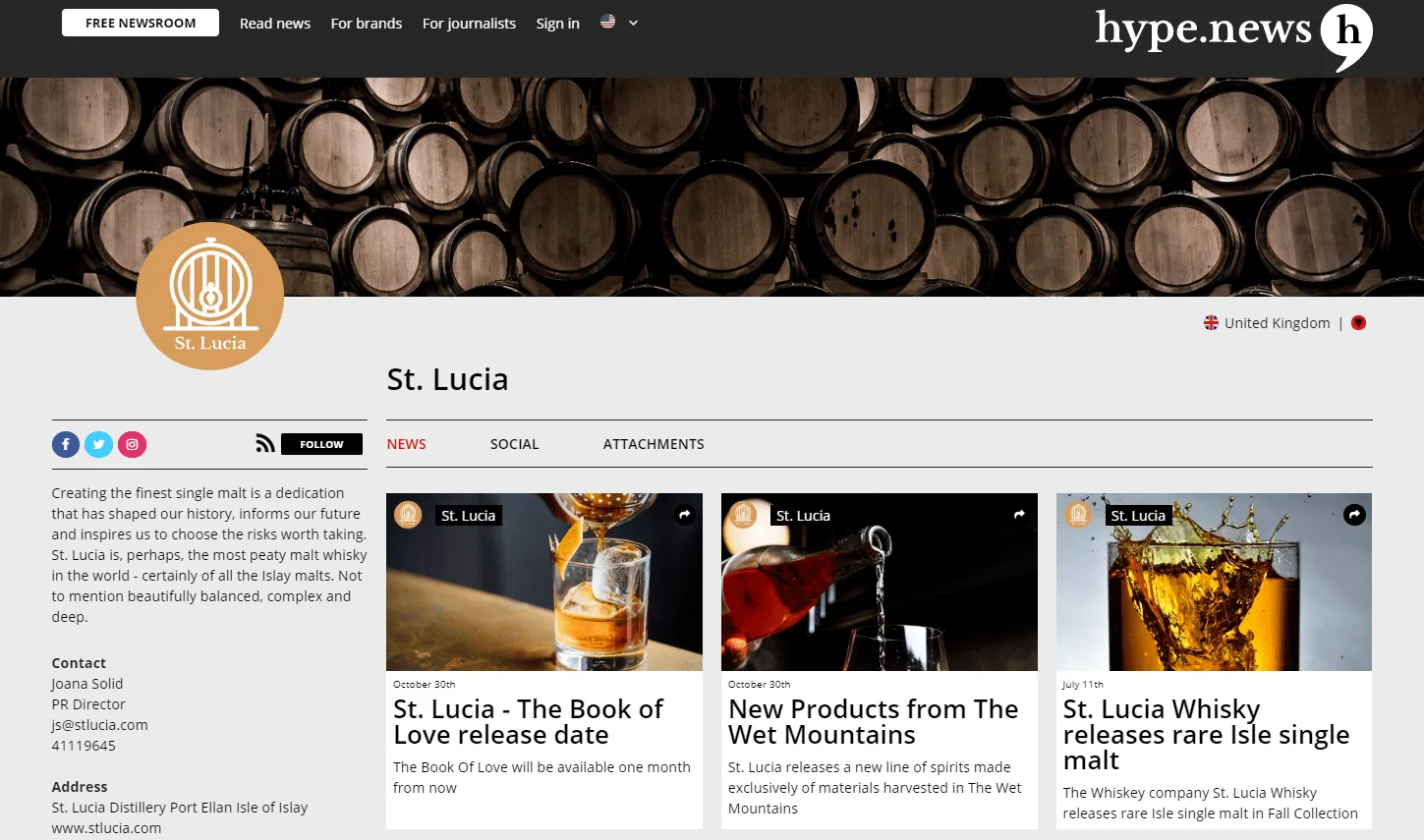Click the St. Lucia barrel logo avatar
This screenshot has height=840, width=1424.
coord(210,296)
